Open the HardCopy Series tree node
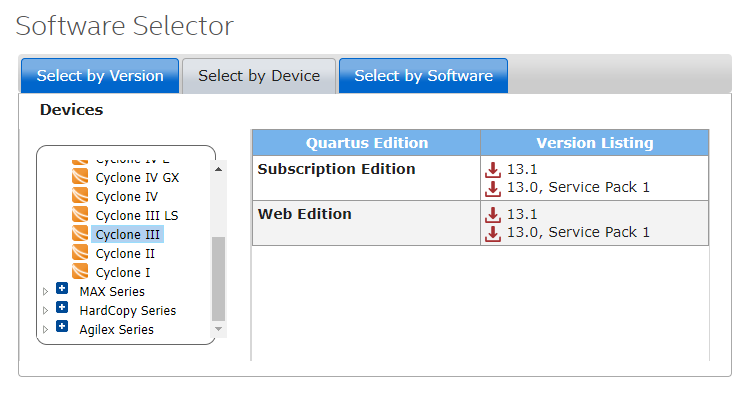This screenshot has width=749, height=397. pyautogui.click(x=128, y=311)
